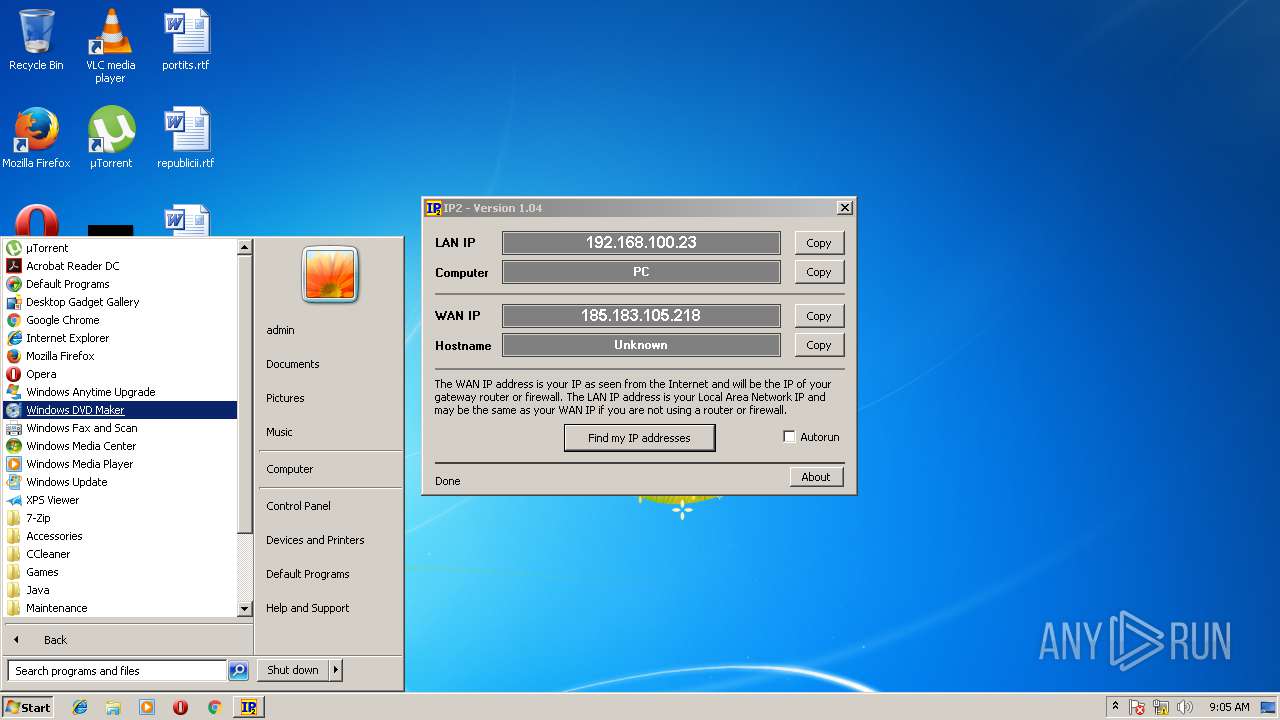Open Internet Explorer taskbar icon

click(80, 707)
